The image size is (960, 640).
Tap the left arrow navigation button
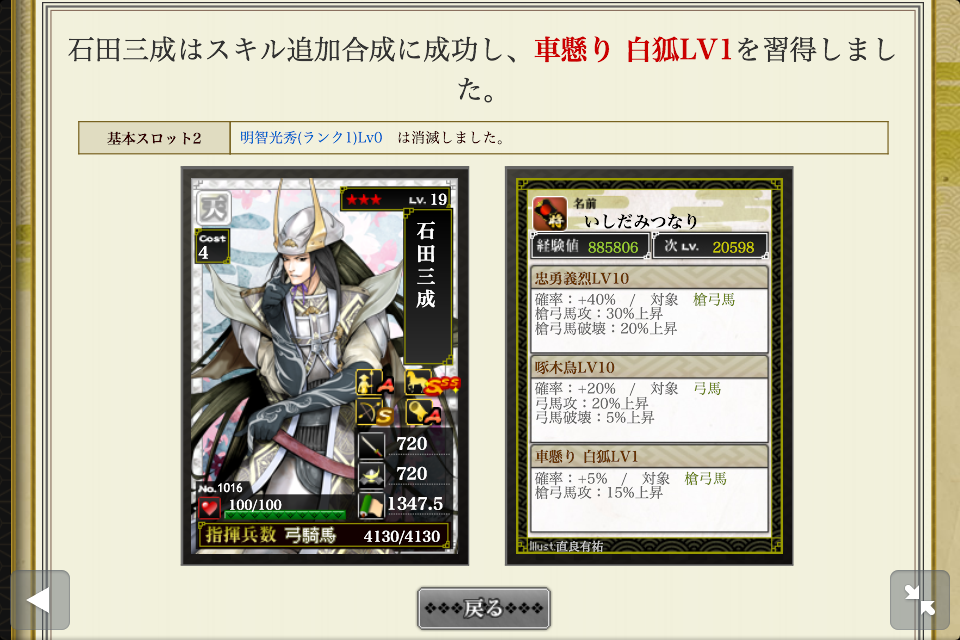pos(40,600)
